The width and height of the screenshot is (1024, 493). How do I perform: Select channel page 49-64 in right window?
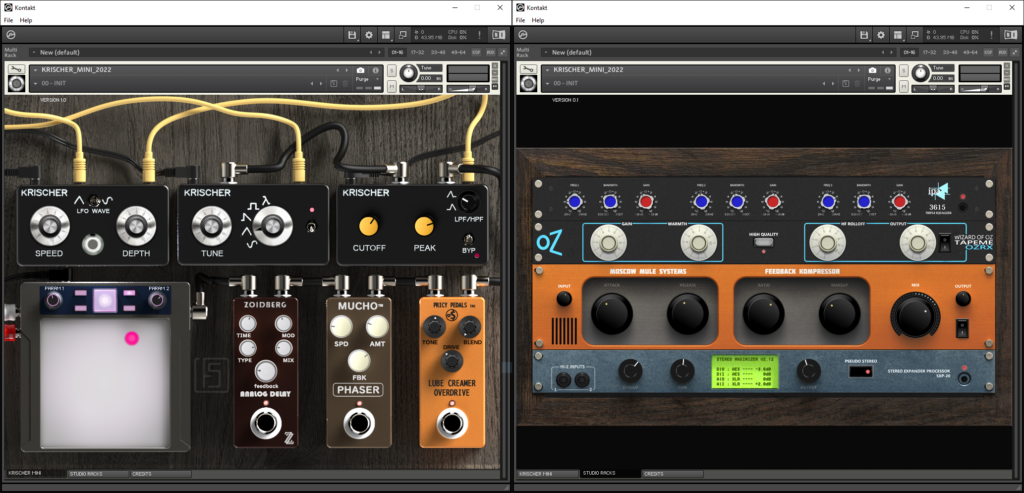(970, 52)
